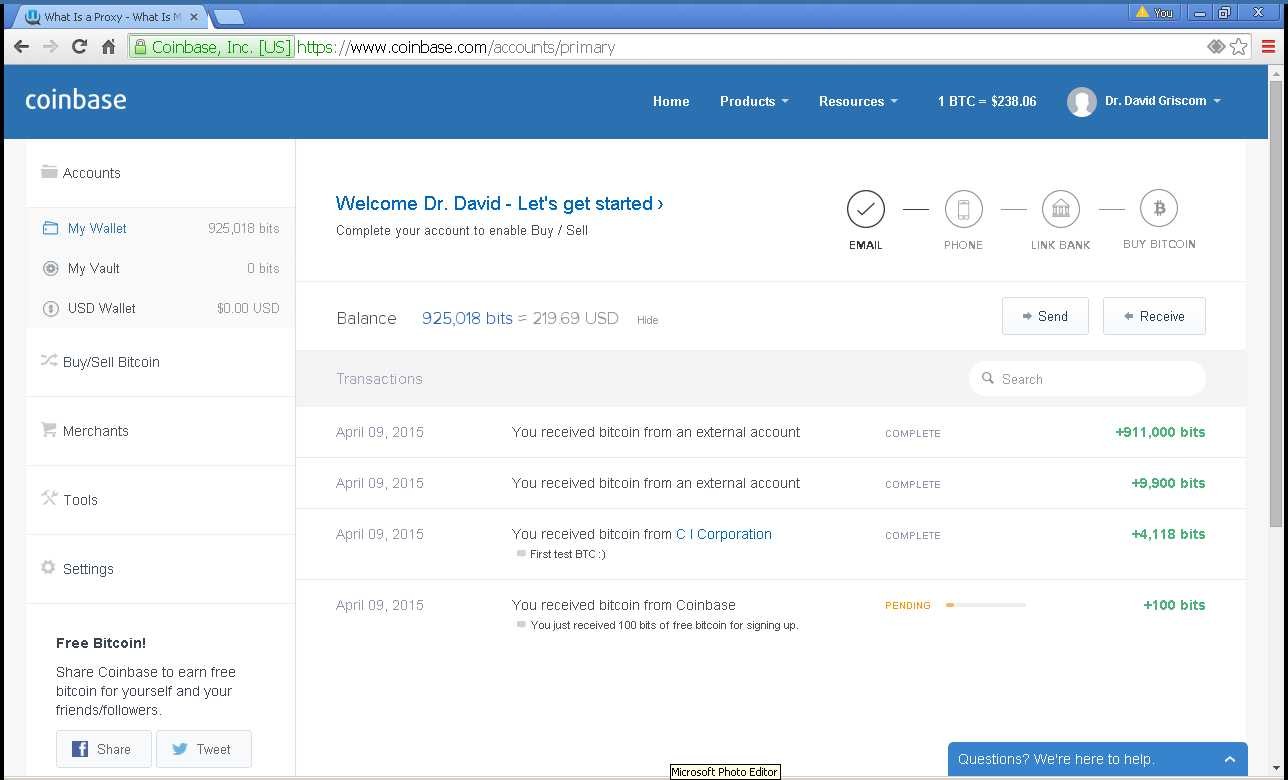This screenshot has width=1288, height=780.
Task: Click the transactions Search field
Action: click(1087, 379)
